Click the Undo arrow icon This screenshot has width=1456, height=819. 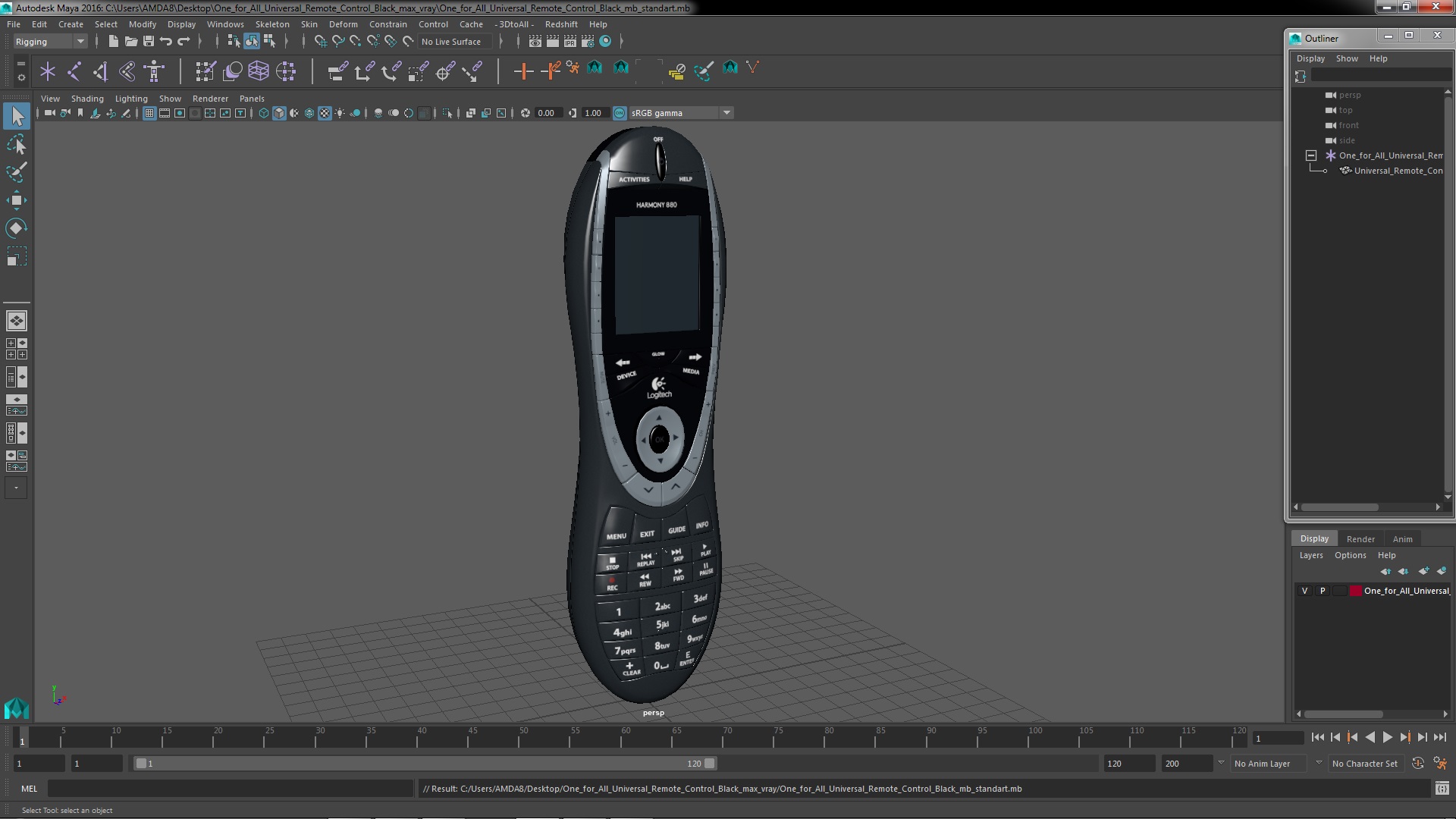(x=166, y=41)
